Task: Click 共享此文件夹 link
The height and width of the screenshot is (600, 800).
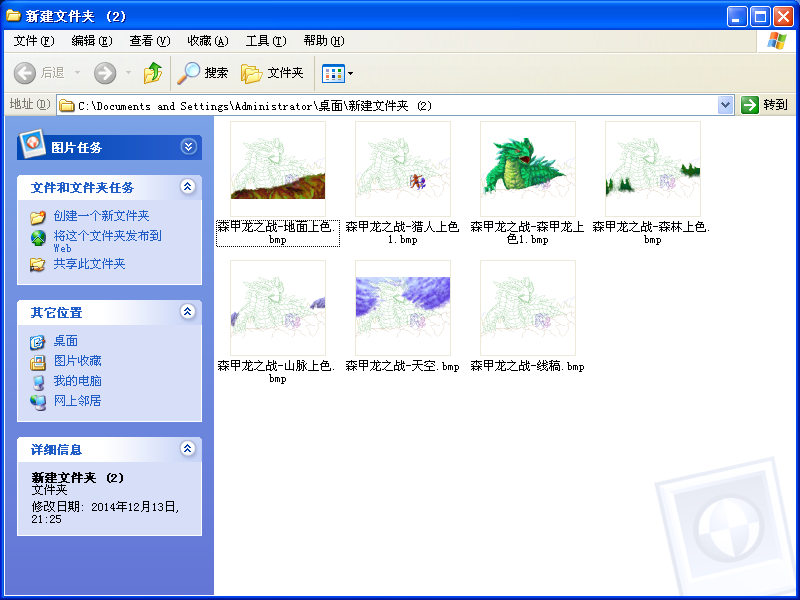Action: pos(89,264)
